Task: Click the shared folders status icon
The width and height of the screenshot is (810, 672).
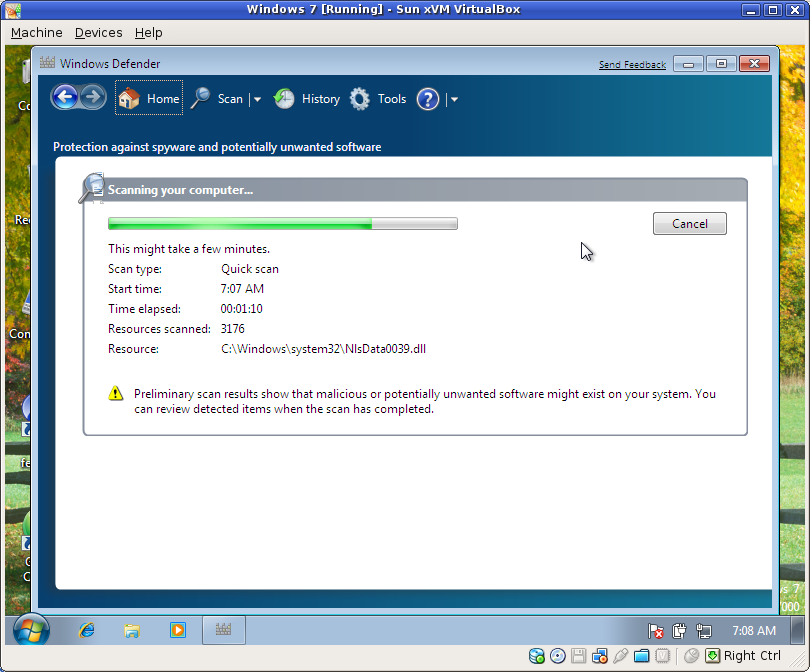Action: [x=643, y=656]
